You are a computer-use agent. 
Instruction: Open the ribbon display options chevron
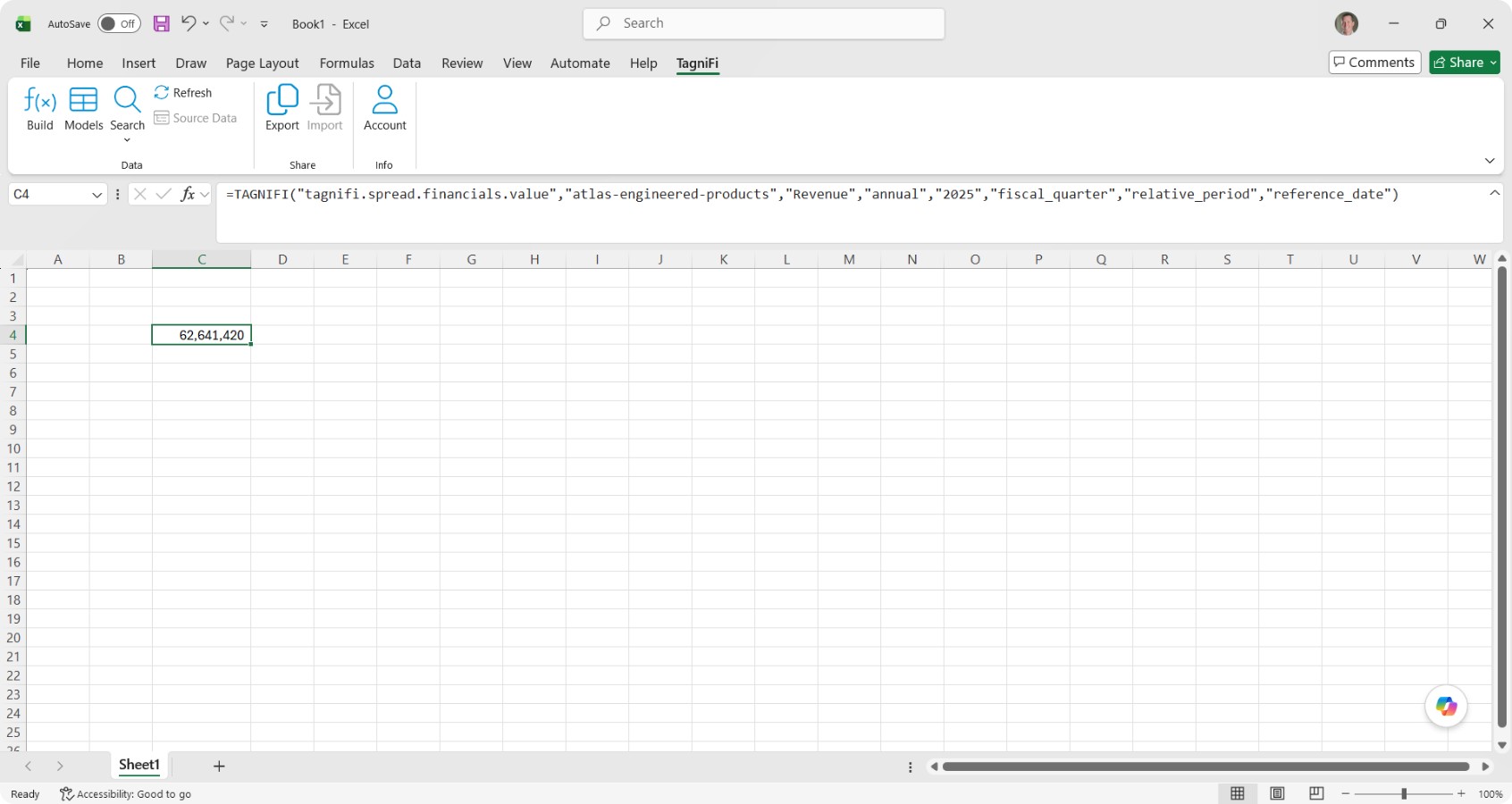(x=1490, y=161)
